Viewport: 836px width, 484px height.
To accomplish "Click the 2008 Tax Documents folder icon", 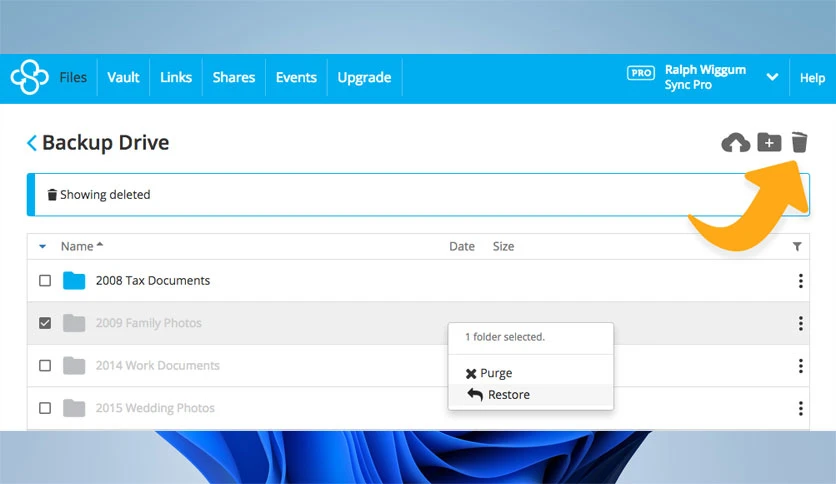I will point(74,280).
